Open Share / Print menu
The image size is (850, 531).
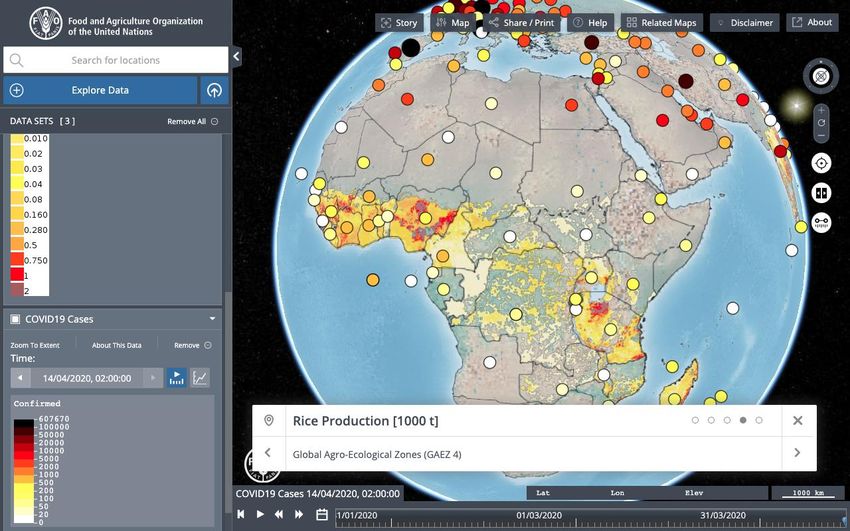(523, 23)
